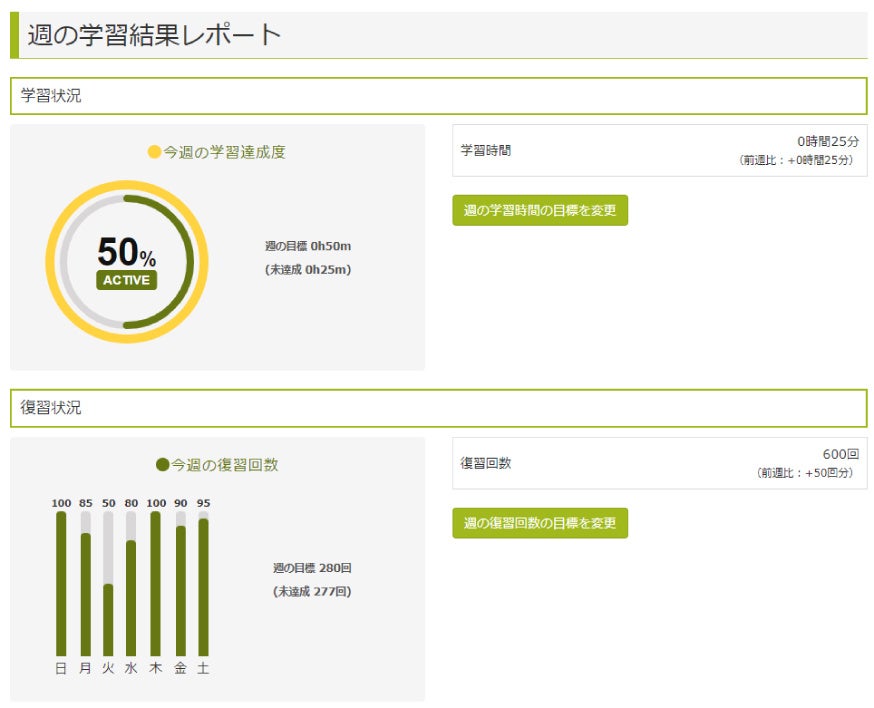Click the green dot beside 今週の復習回数
Viewport: 874px width, 708px height.
[x=162, y=464]
